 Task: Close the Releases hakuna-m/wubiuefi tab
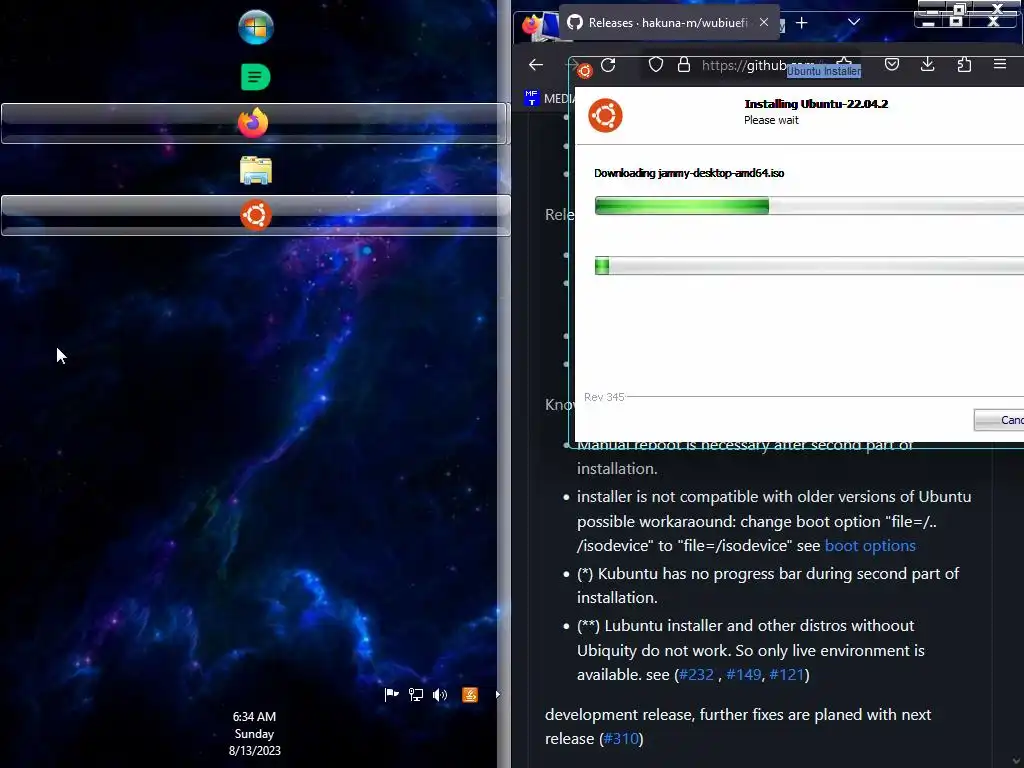pos(763,22)
